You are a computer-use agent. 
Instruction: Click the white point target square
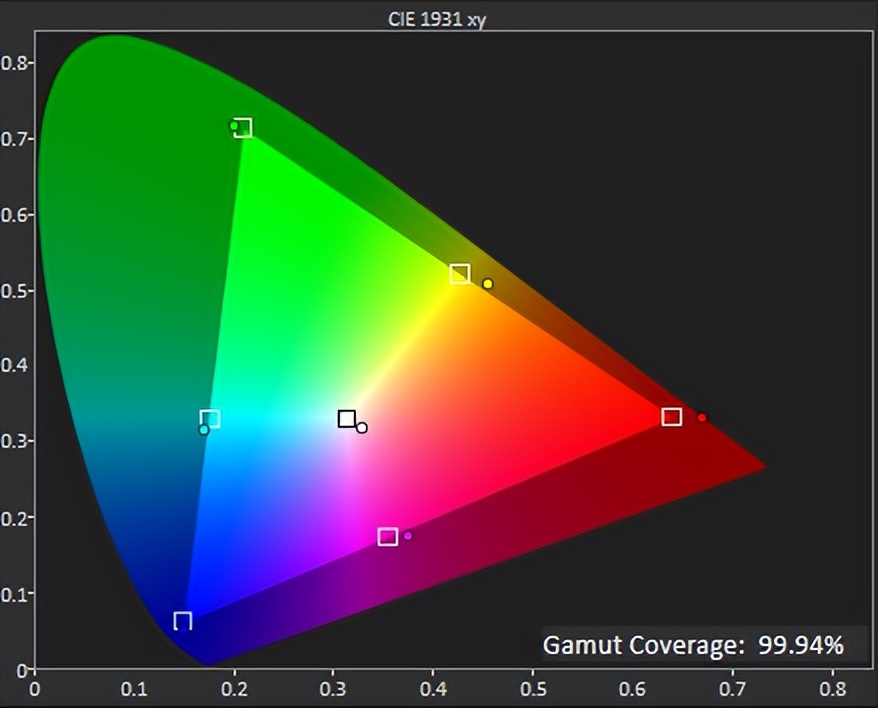347,419
